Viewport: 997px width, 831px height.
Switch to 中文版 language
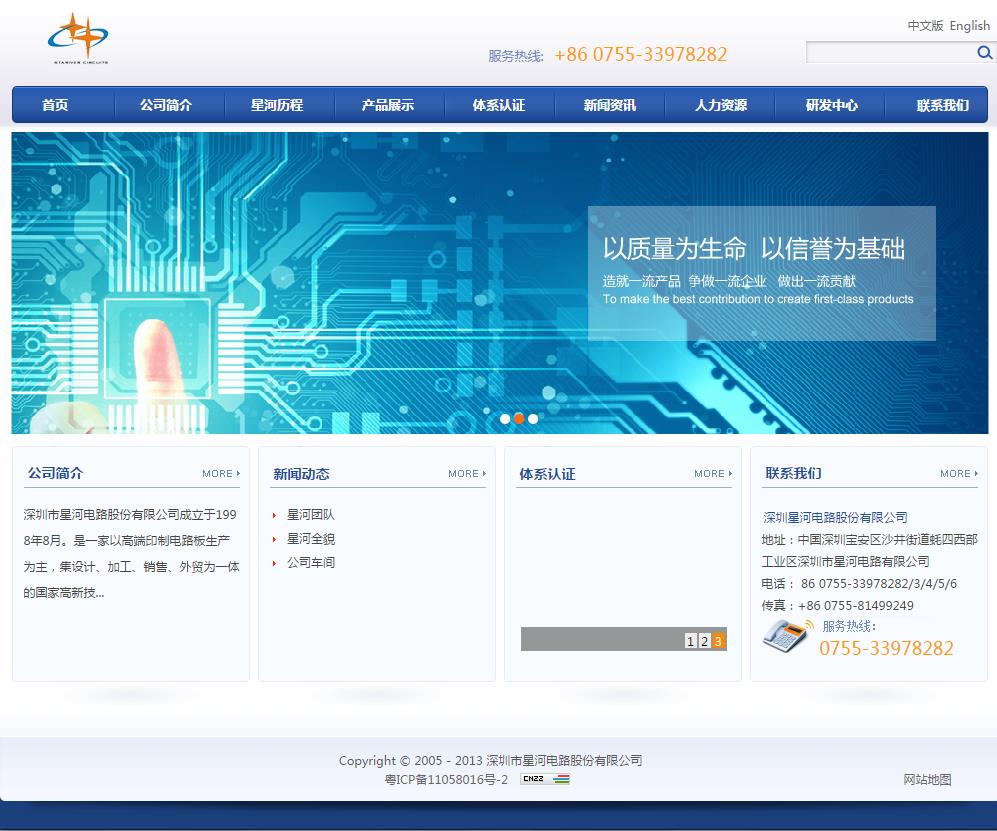(925, 25)
